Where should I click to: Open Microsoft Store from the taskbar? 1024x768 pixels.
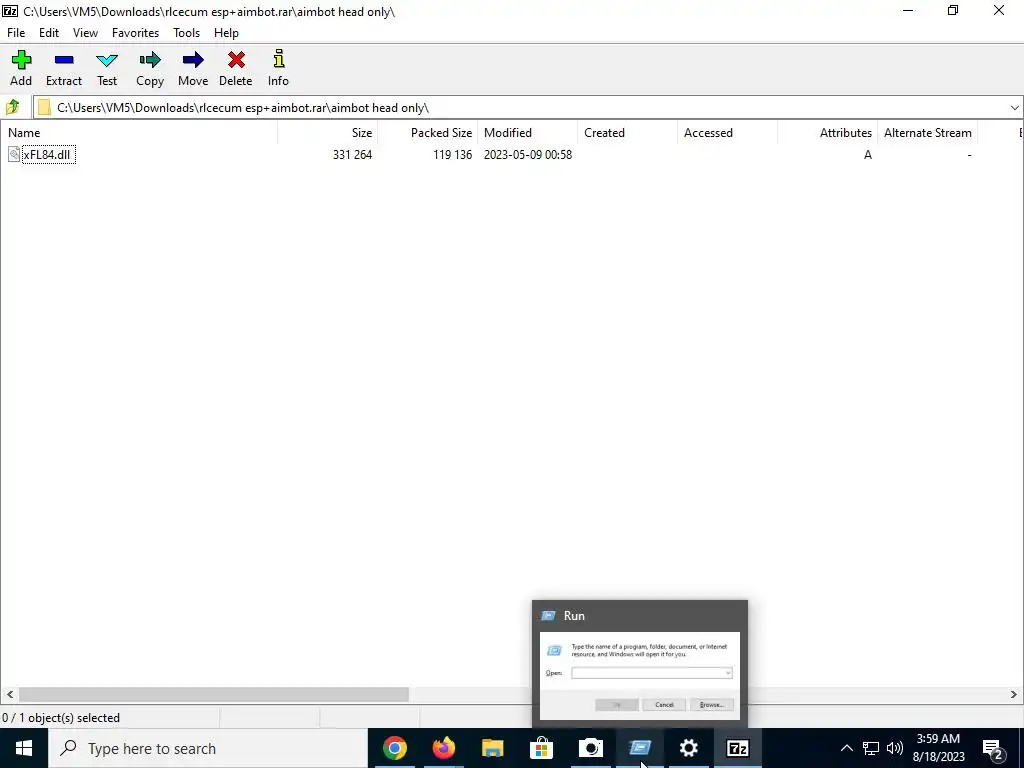click(x=541, y=748)
